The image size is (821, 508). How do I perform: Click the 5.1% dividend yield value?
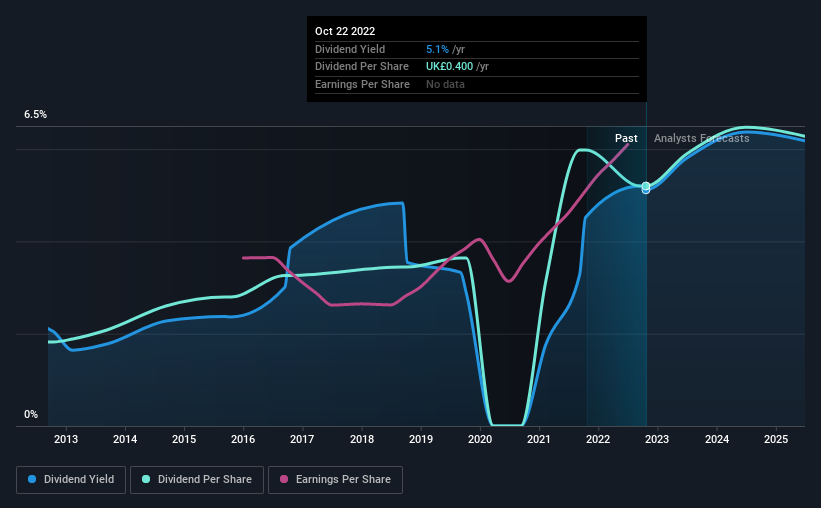(437, 49)
